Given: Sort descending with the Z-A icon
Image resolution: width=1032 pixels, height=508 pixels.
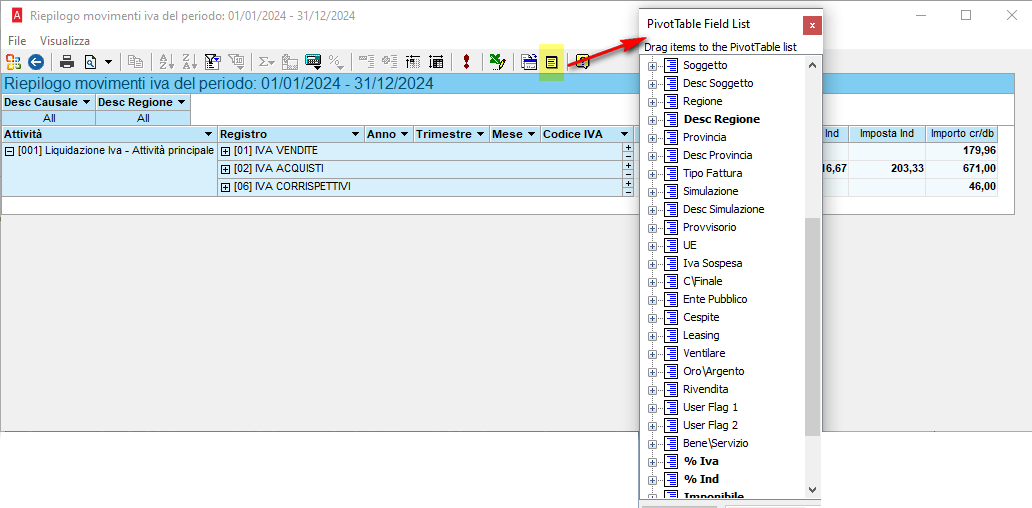Looking at the screenshot, I should [x=190, y=62].
